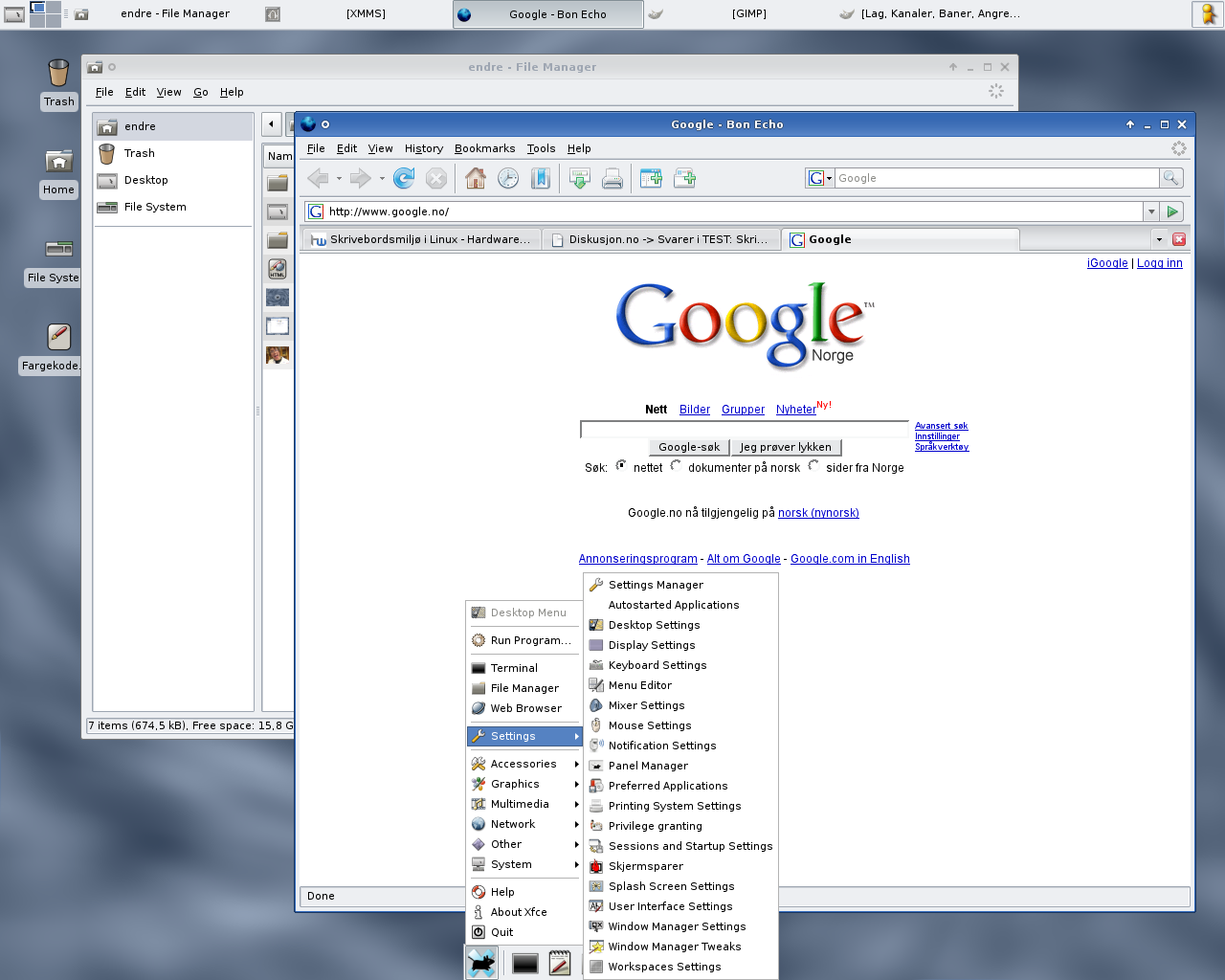Click the workspace switcher in top panel
The width and height of the screenshot is (1225, 980).
click(x=45, y=13)
